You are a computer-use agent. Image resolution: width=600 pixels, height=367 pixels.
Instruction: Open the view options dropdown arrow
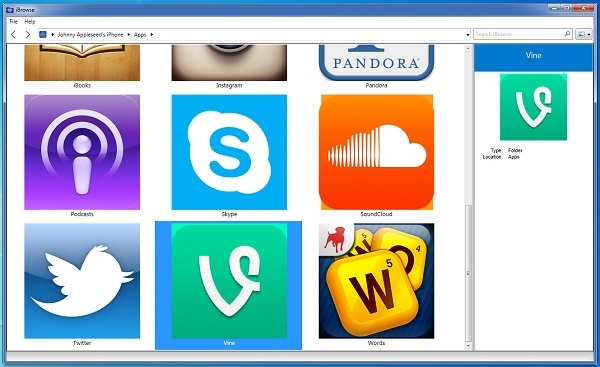click(589, 34)
